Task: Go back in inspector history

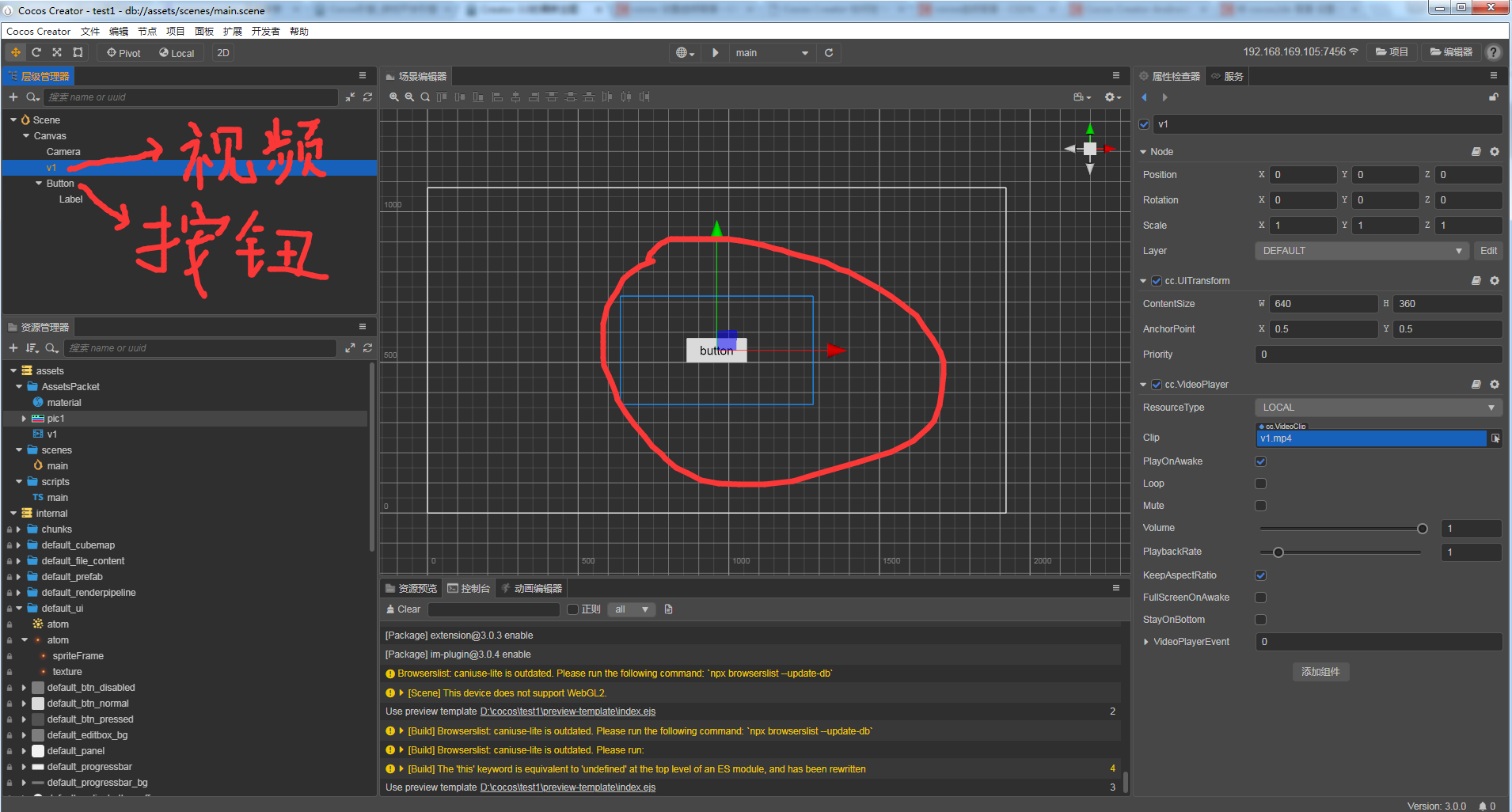Action: [x=1144, y=97]
